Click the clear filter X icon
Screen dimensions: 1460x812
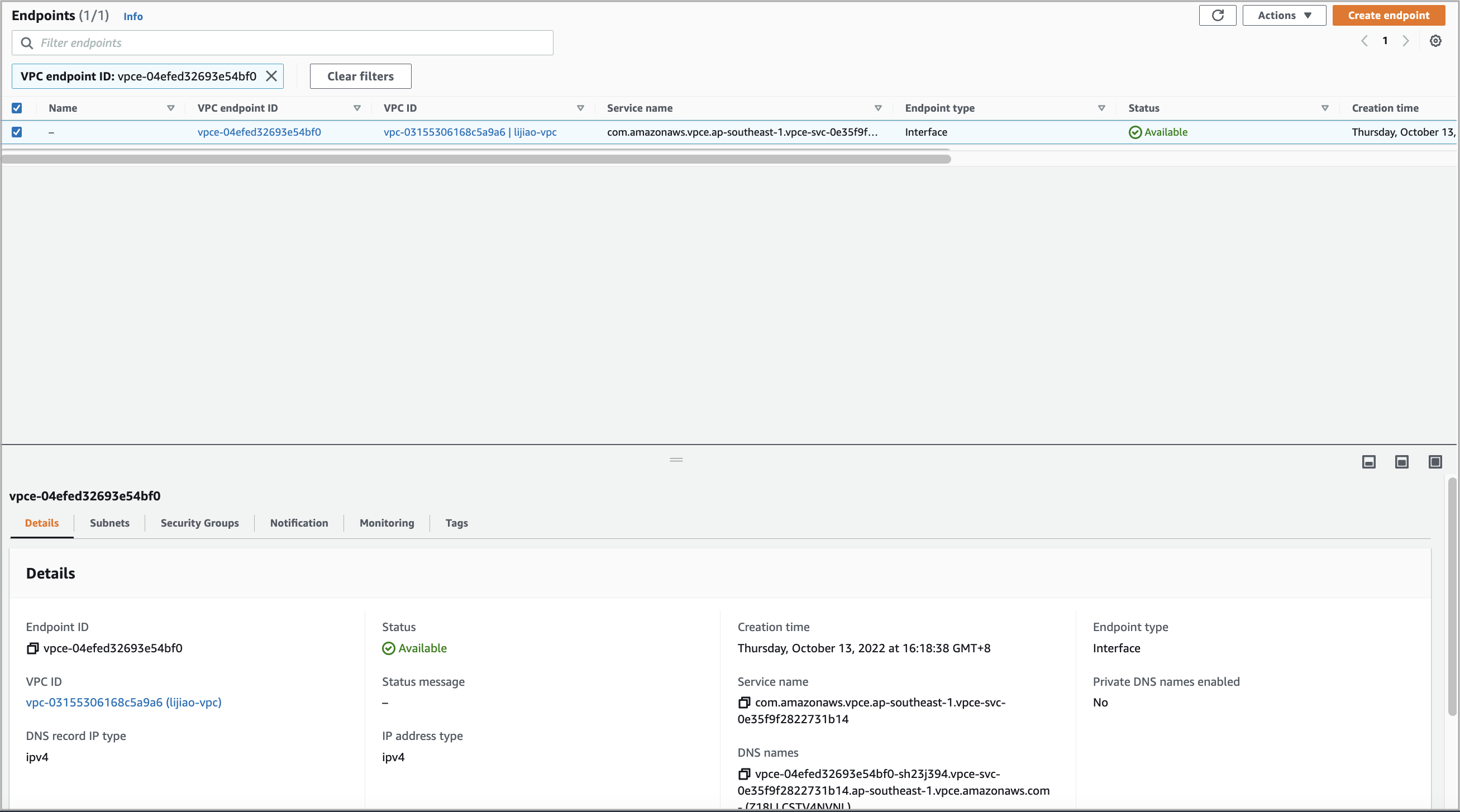272,75
